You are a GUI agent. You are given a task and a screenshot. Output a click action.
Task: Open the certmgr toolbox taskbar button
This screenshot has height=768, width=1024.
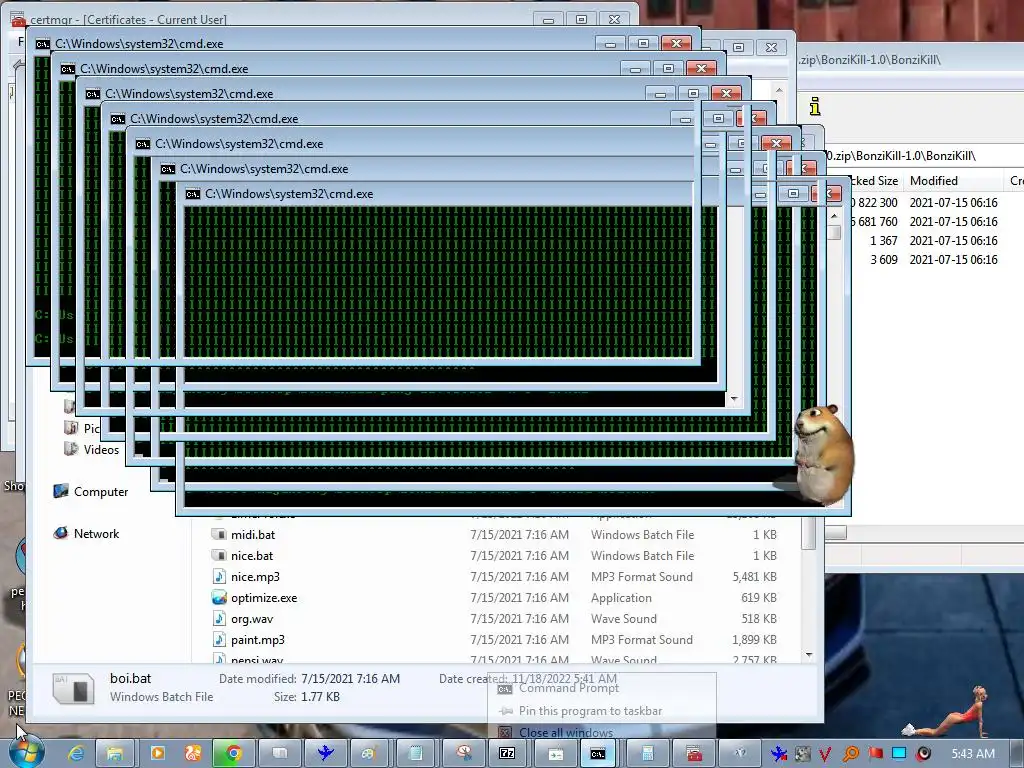tap(694, 753)
